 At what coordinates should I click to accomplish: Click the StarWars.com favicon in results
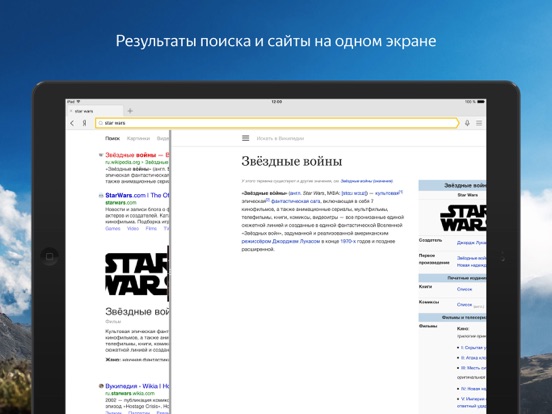[x=101, y=195]
